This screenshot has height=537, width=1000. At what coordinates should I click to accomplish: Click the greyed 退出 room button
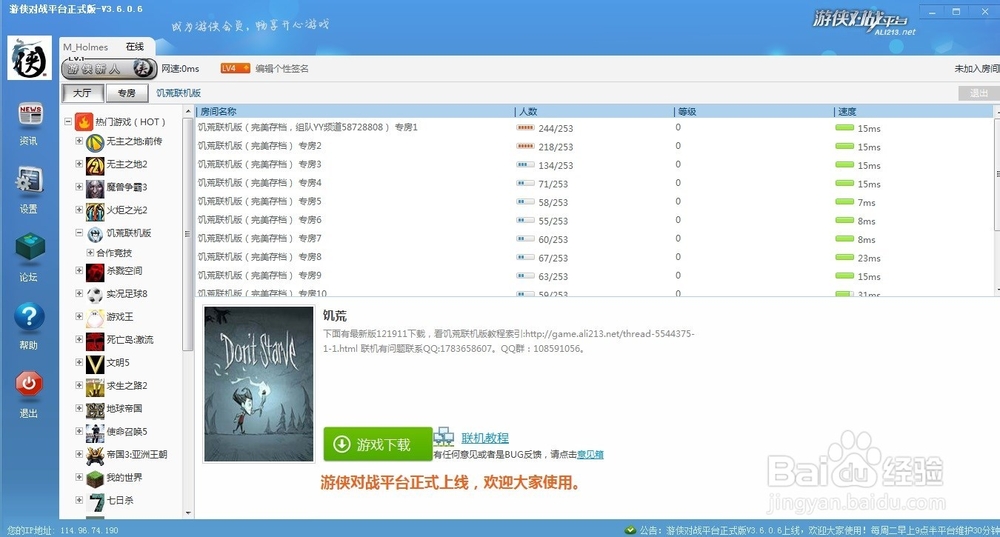pos(978,93)
